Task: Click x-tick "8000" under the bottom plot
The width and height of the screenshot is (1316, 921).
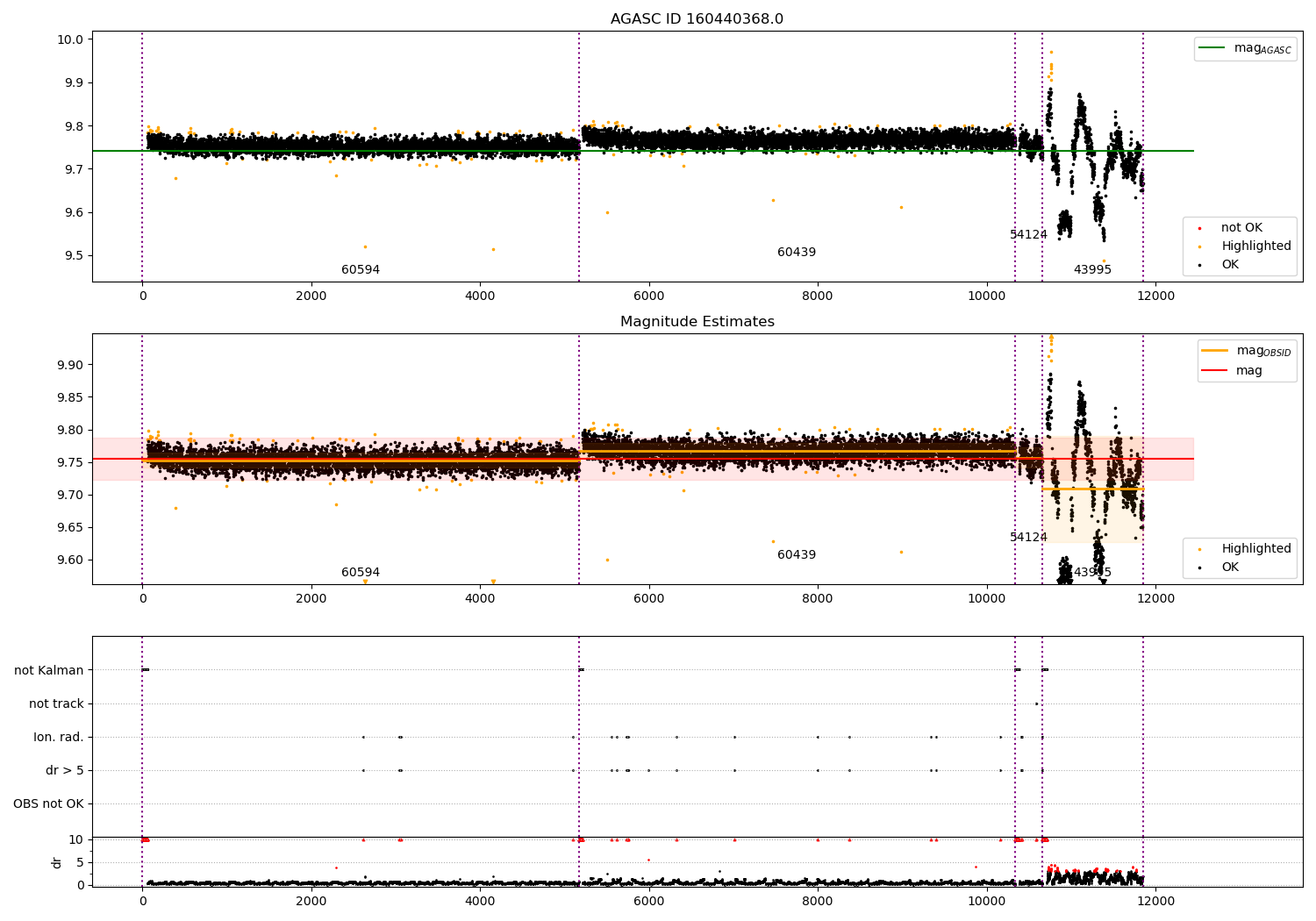Action: pyautogui.click(x=818, y=902)
